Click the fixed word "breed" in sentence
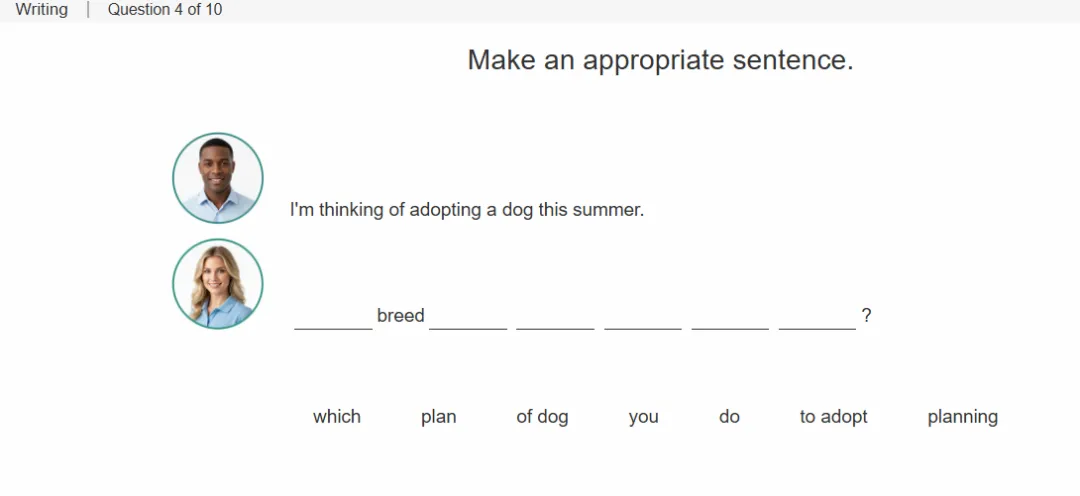Viewport: 1080px width, 496px height. [x=400, y=316]
